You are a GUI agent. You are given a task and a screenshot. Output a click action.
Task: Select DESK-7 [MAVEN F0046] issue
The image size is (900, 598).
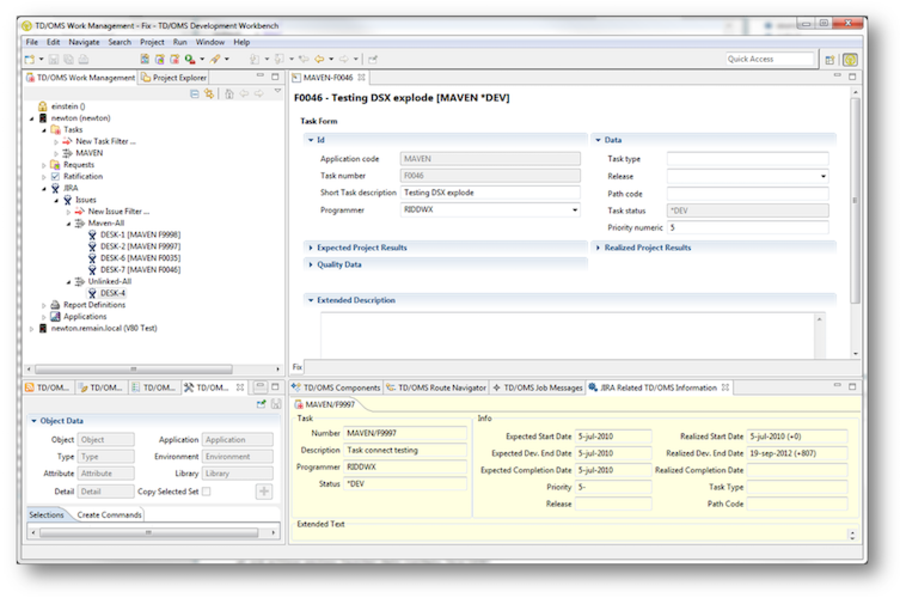click(x=140, y=270)
